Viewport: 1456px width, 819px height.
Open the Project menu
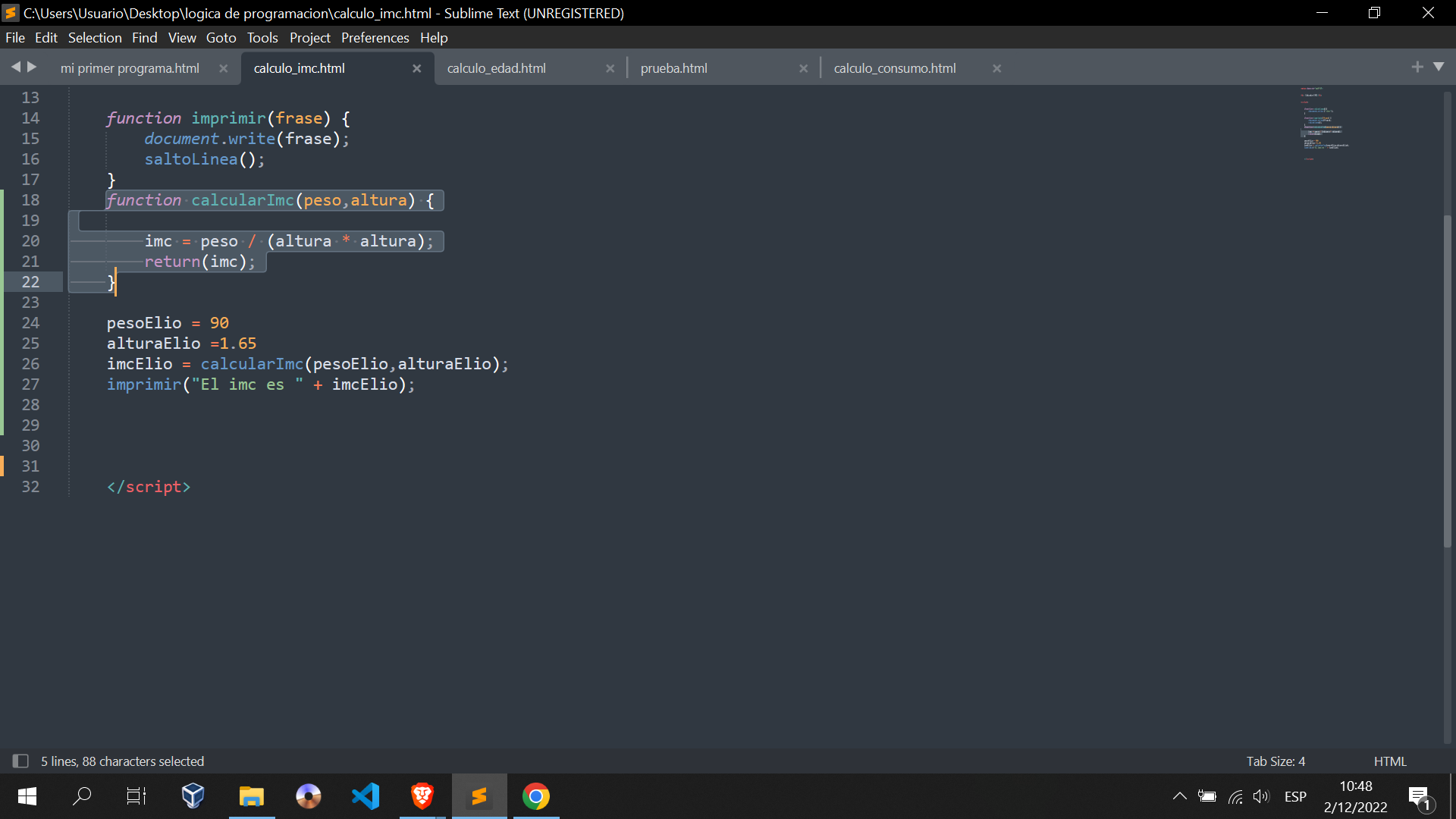[x=310, y=37]
